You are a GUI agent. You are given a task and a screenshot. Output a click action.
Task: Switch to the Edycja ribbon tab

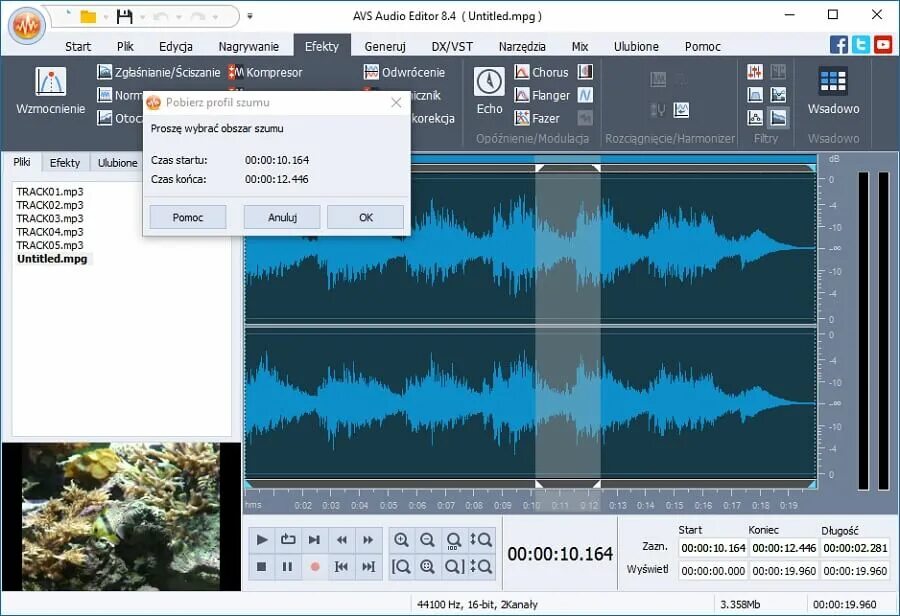pos(176,47)
